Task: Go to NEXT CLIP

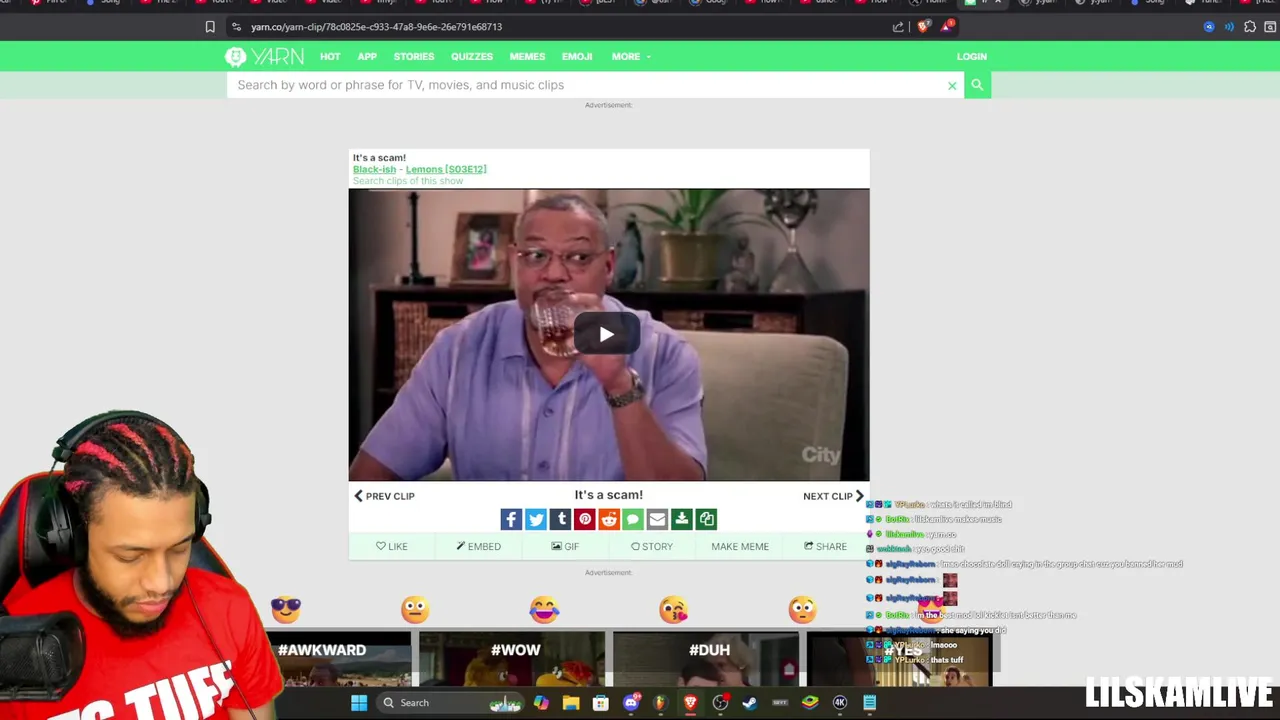Action: tap(833, 496)
